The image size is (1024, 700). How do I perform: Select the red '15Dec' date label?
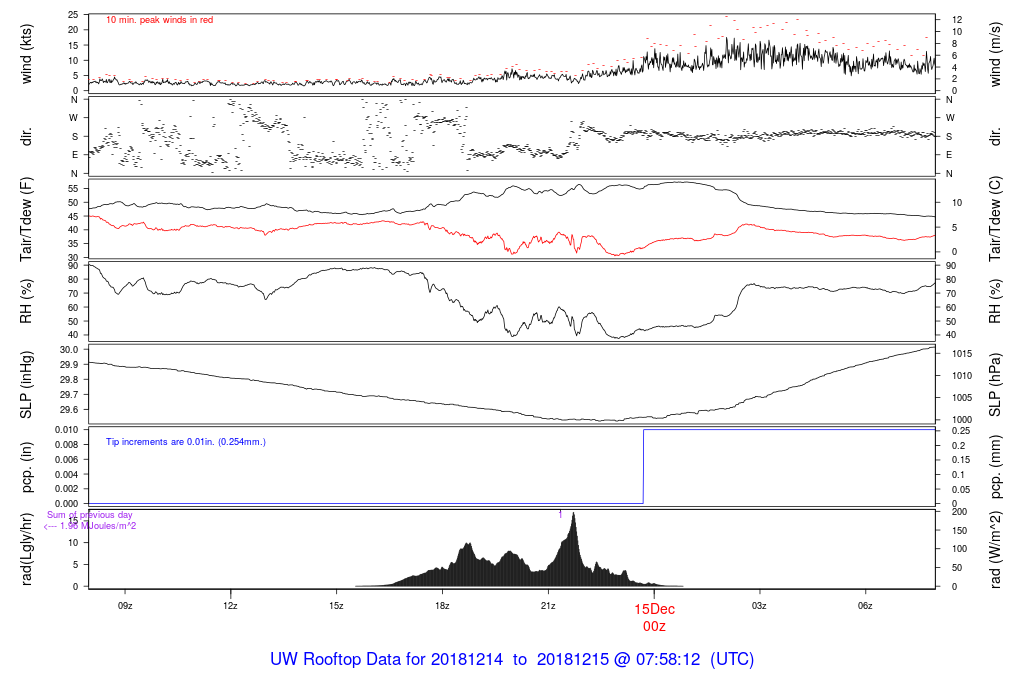tap(654, 609)
